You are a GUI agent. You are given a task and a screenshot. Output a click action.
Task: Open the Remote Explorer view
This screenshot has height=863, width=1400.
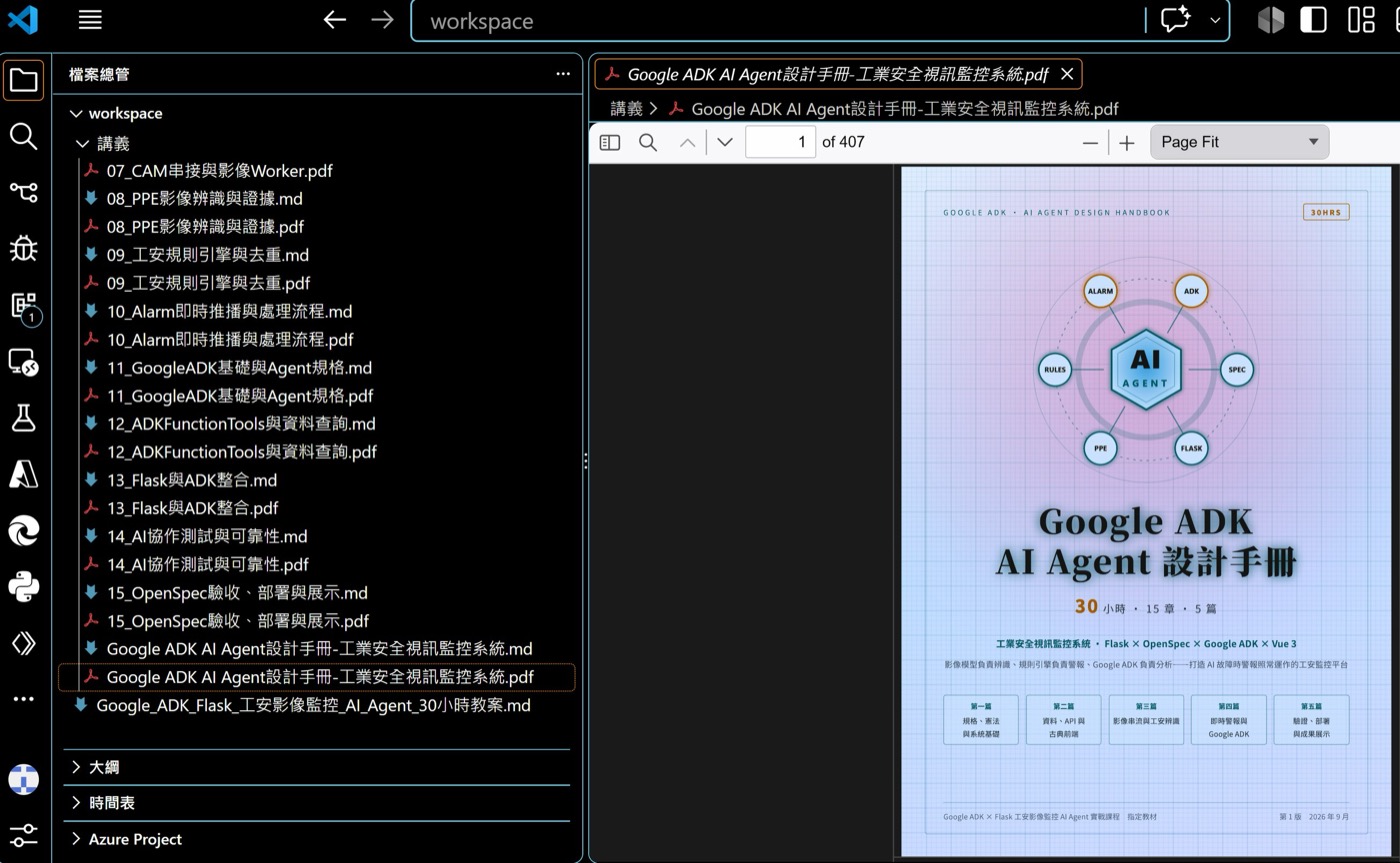coord(24,362)
